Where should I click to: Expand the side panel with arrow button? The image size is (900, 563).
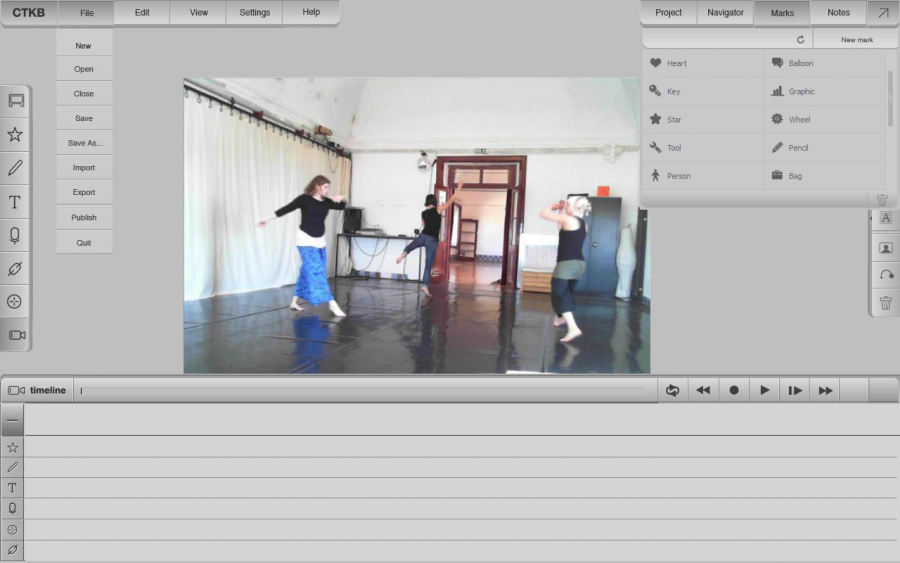coord(882,13)
